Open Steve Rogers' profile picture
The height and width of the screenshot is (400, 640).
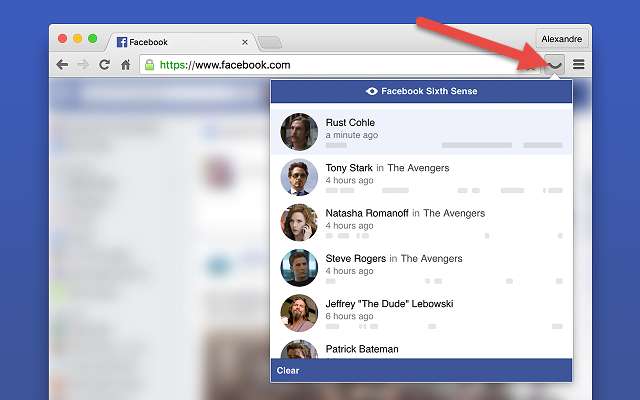[299, 268]
